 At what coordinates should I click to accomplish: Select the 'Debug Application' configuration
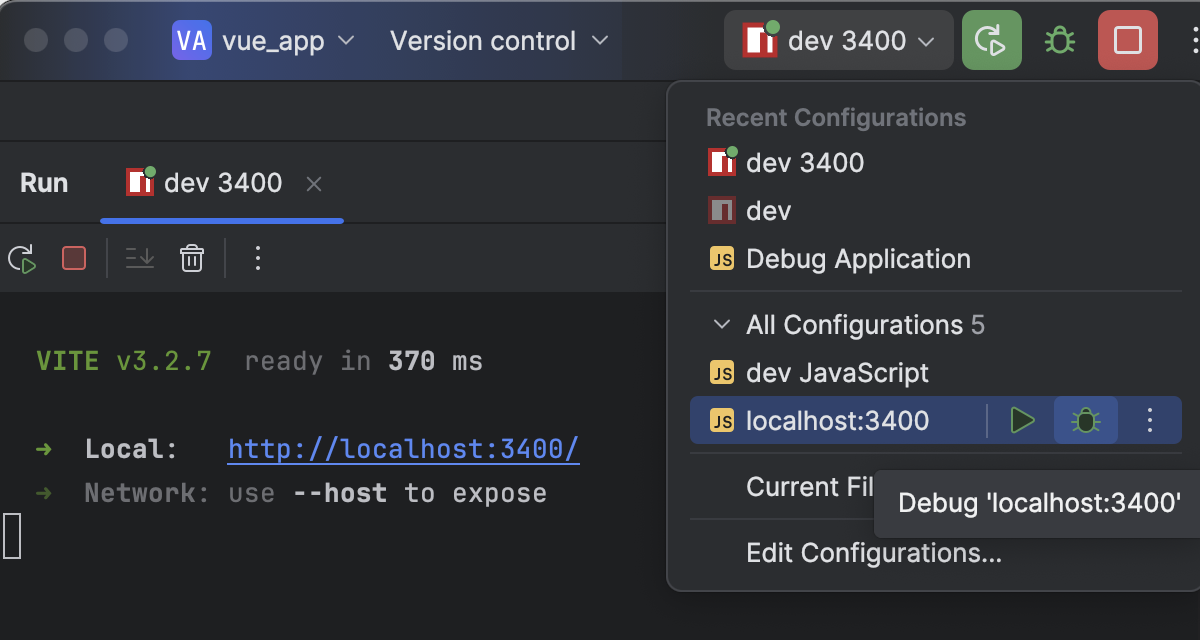(858, 259)
